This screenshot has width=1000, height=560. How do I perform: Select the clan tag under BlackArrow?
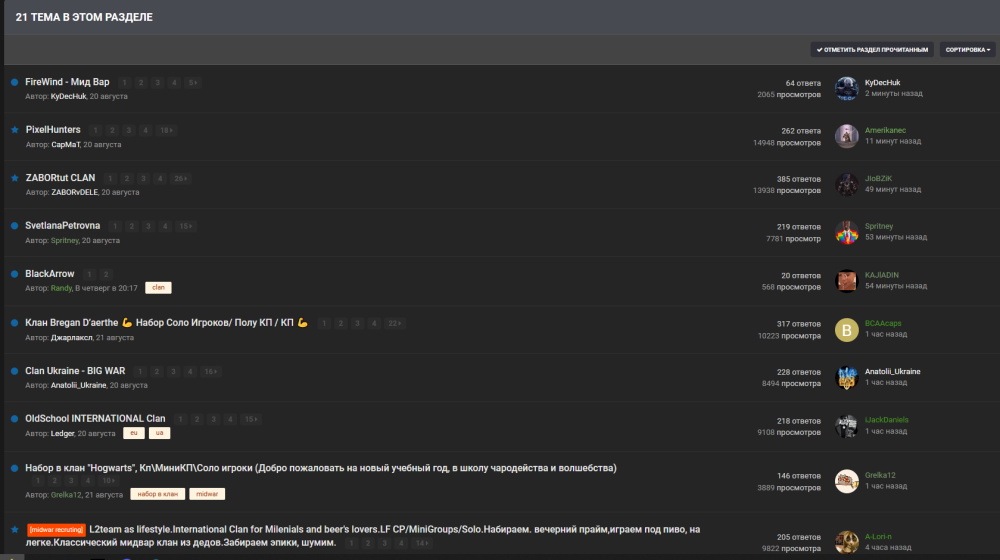(x=158, y=287)
